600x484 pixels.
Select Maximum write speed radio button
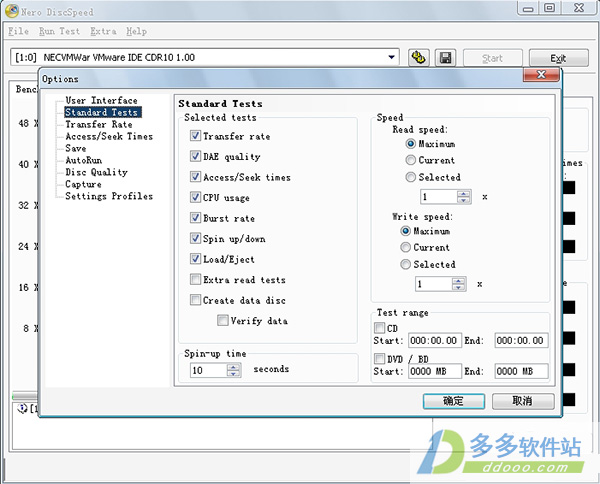coord(405,231)
